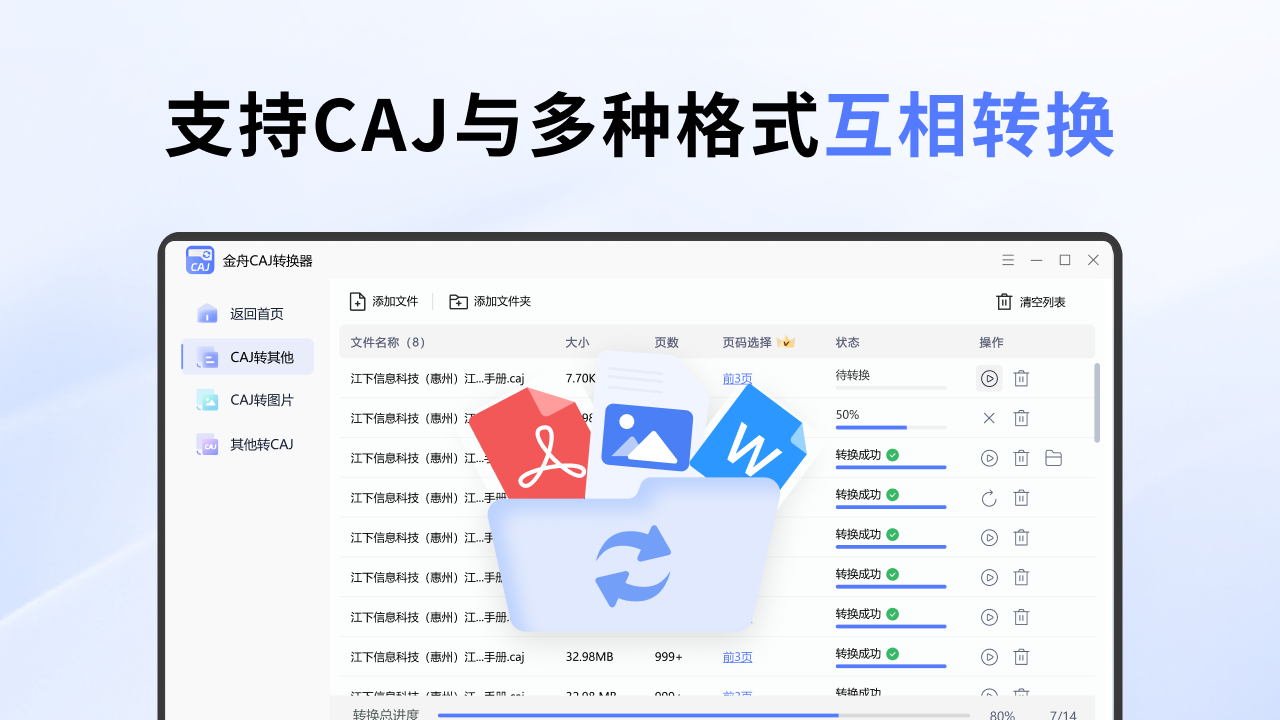Click the 金舟CAJ转换器 app logo
Screen dimensions: 1280x720
tap(200, 259)
